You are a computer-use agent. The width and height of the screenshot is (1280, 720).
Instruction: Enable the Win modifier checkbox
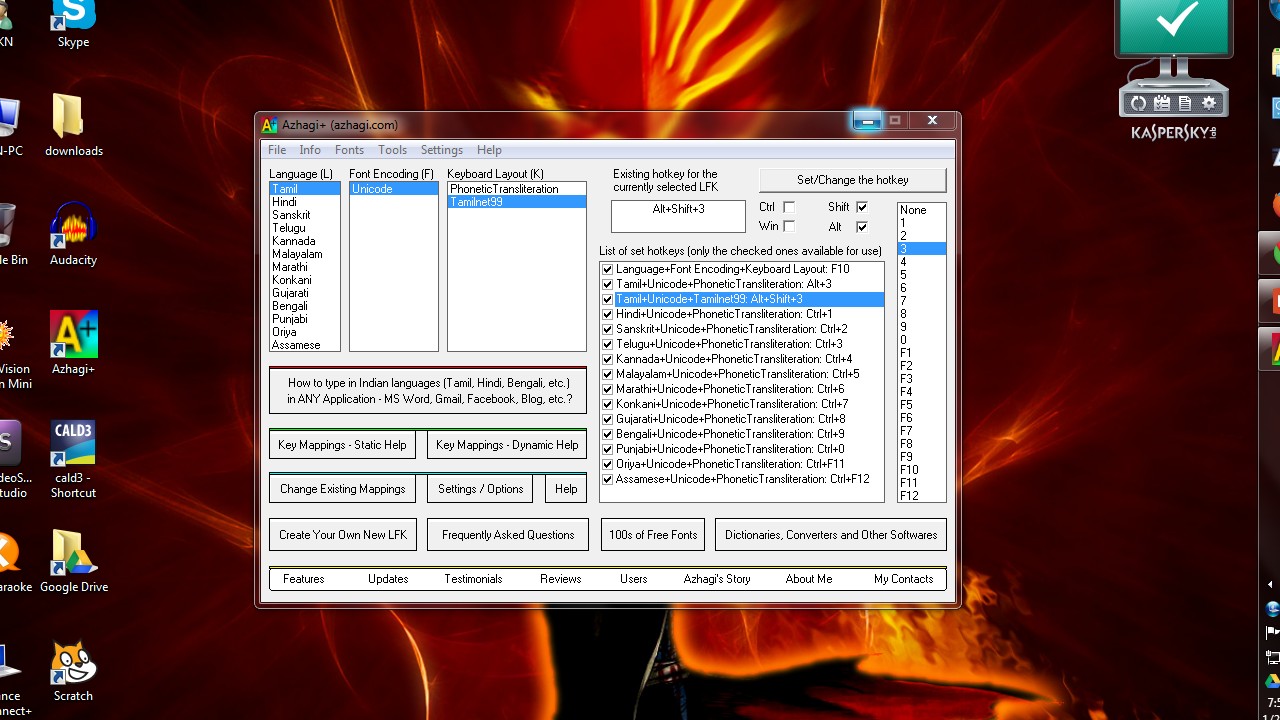click(789, 226)
